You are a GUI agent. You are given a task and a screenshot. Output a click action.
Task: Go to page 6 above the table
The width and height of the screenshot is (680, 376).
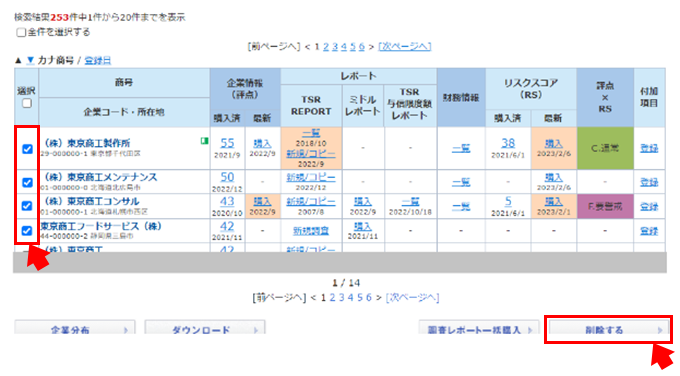click(361, 46)
